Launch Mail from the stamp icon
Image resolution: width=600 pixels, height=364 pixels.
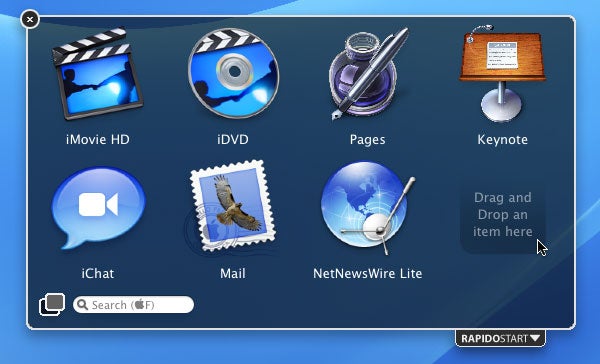233,206
